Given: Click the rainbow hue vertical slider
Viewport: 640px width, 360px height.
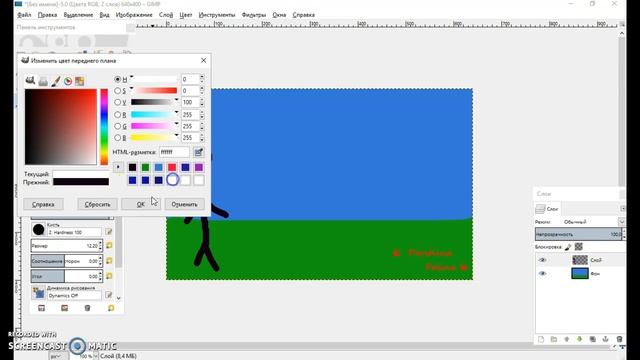Looking at the screenshot, I should (104, 127).
